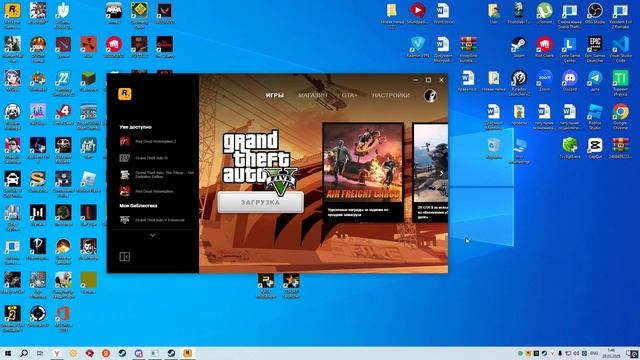Open the OBS Studio desktop icon
The image size is (640, 360).
(595, 13)
